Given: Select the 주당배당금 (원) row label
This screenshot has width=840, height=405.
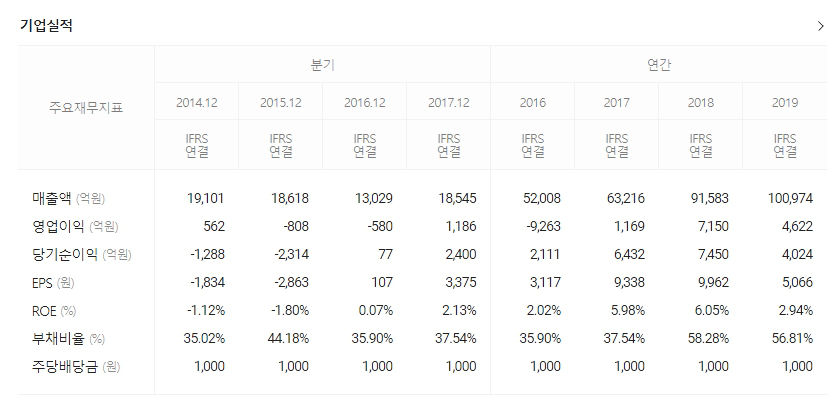Looking at the screenshot, I should coord(76,366).
